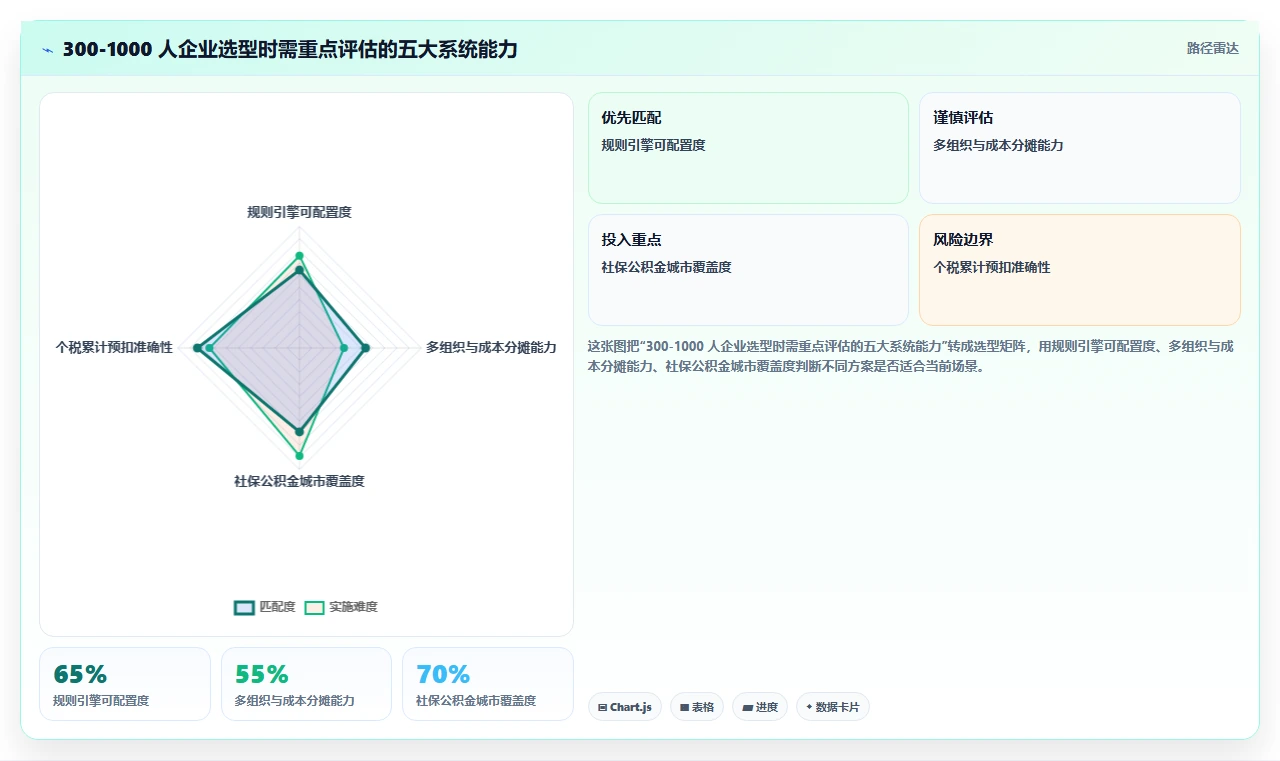Click the radar axis label 个税累计预扣准确性

pos(114,347)
